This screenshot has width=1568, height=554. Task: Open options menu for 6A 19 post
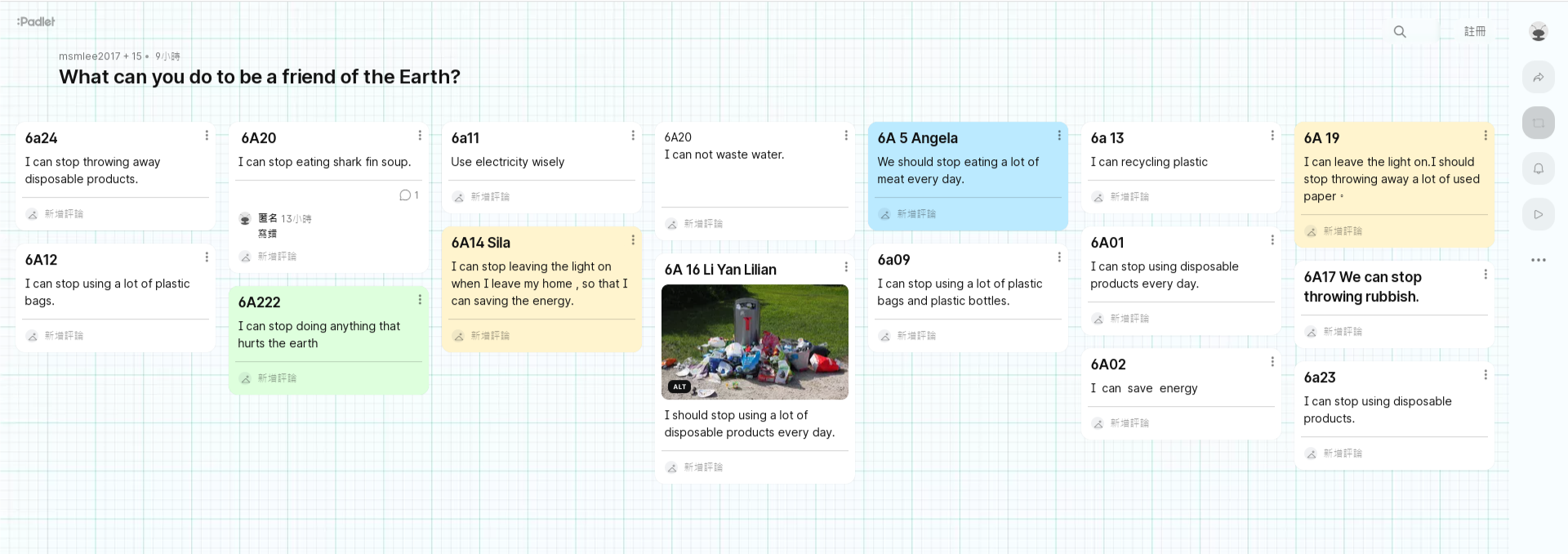point(1486,136)
